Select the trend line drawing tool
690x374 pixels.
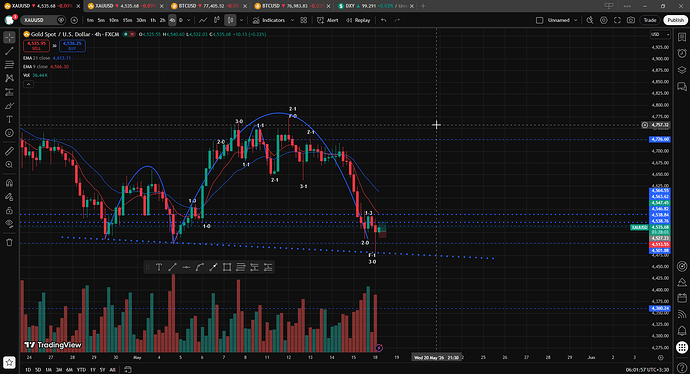pyautogui.click(x=9, y=51)
